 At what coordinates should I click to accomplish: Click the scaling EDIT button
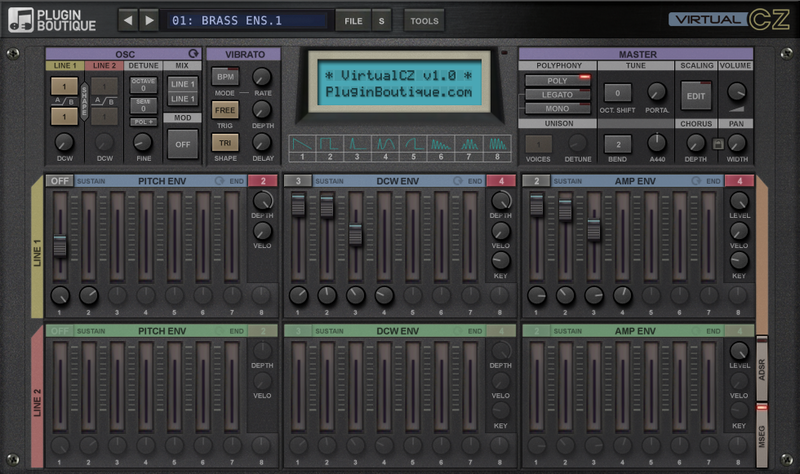pyautogui.click(x=693, y=94)
